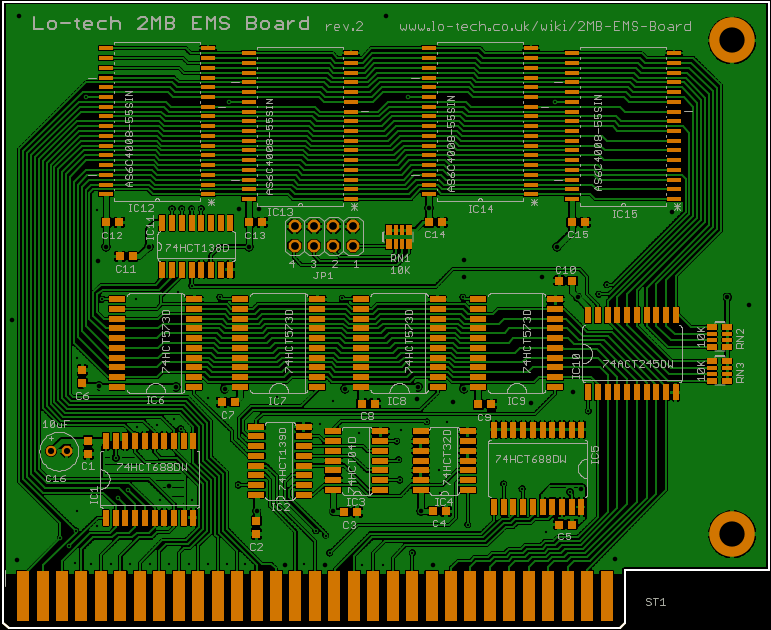
Task: Select the C7 capacitor label
Action: pos(228,416)
